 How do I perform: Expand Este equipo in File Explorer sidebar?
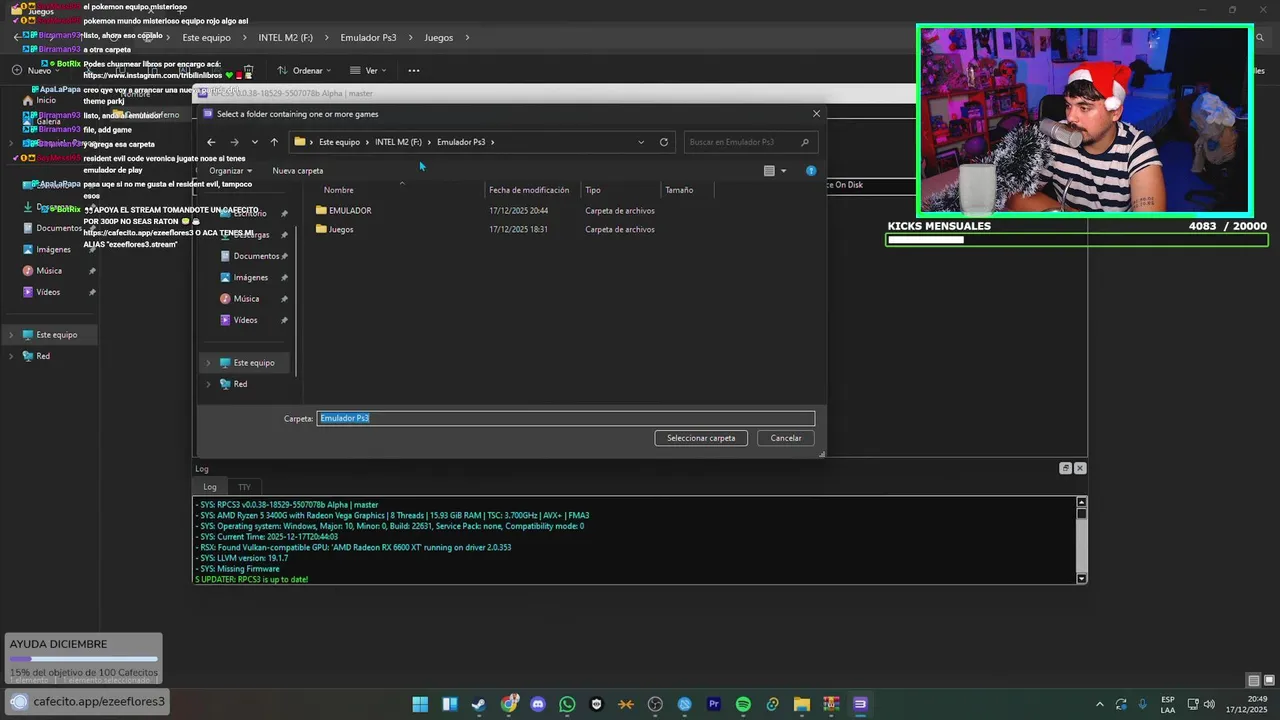11,335
